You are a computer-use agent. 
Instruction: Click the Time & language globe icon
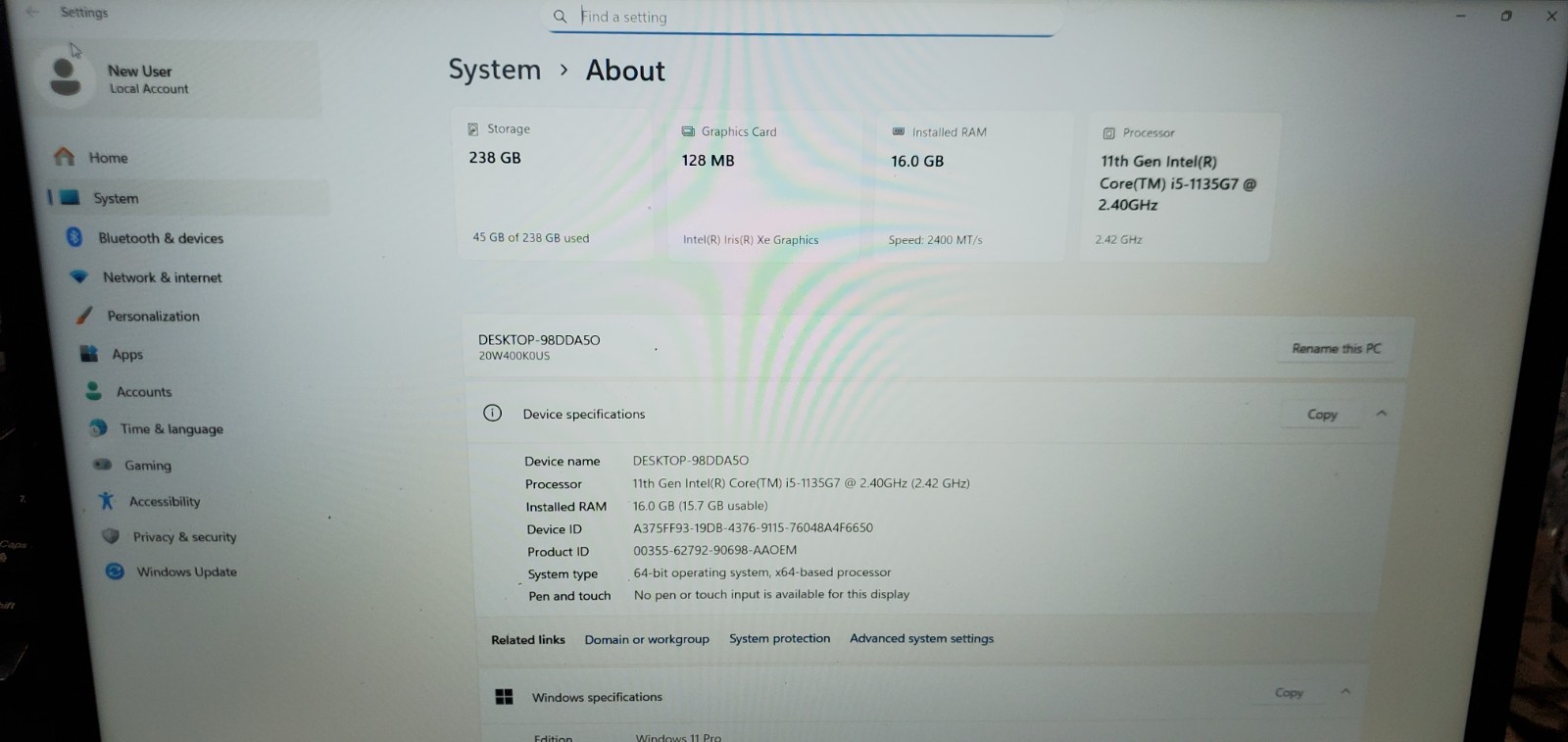click(98, 428)
